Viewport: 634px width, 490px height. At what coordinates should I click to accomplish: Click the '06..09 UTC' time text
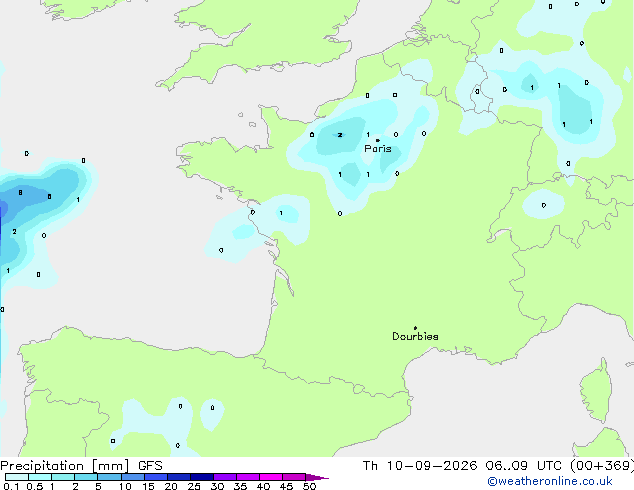(x=524, y=466)
